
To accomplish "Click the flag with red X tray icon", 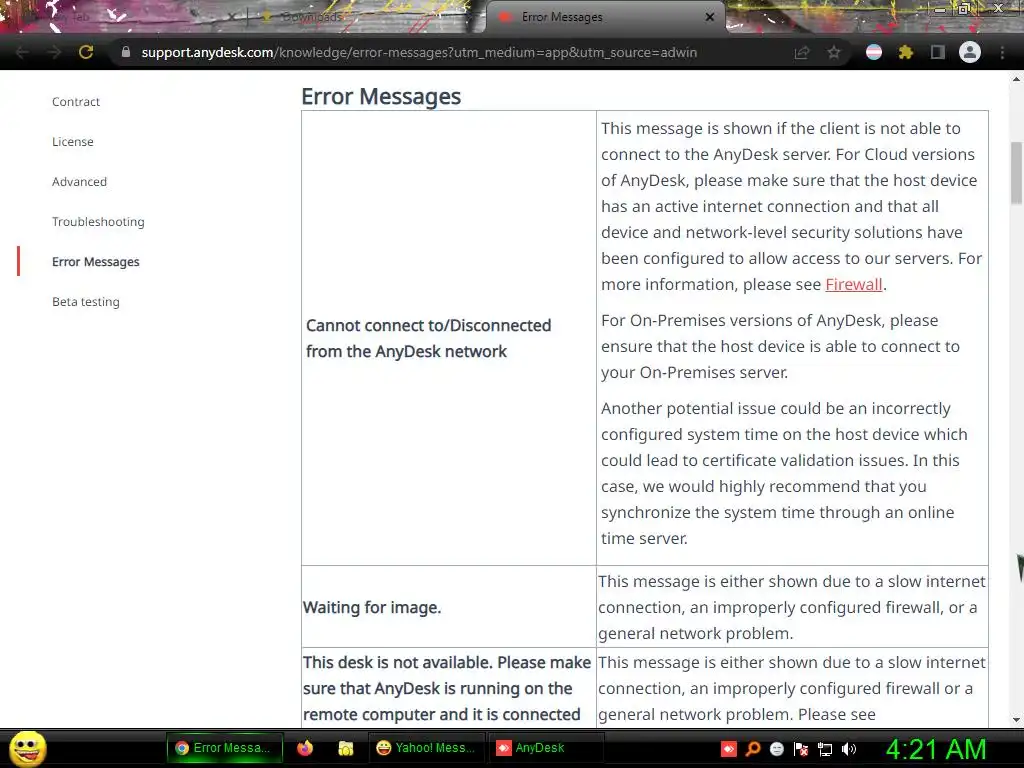I will (x=801, y=749).
